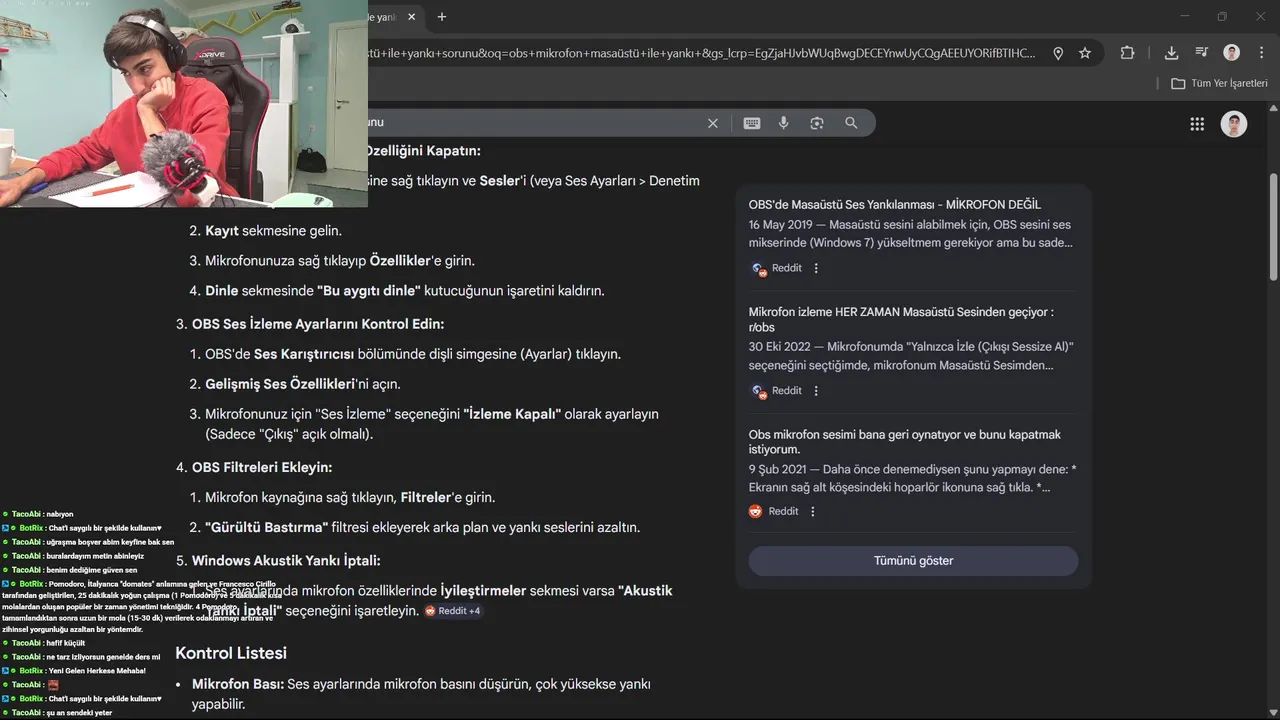Open more options for the 9 Şub 2021 result
This screenshot has width=1280, height=720.
pyautogui.click(x=812, y=511)
